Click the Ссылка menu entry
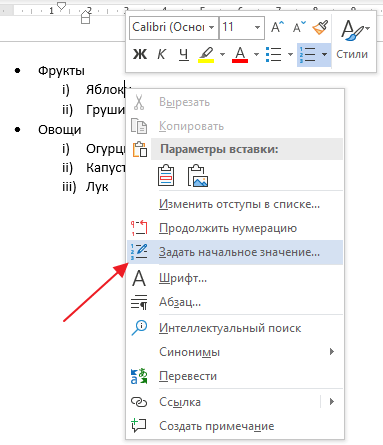The image size is (383, 445). 223,402
